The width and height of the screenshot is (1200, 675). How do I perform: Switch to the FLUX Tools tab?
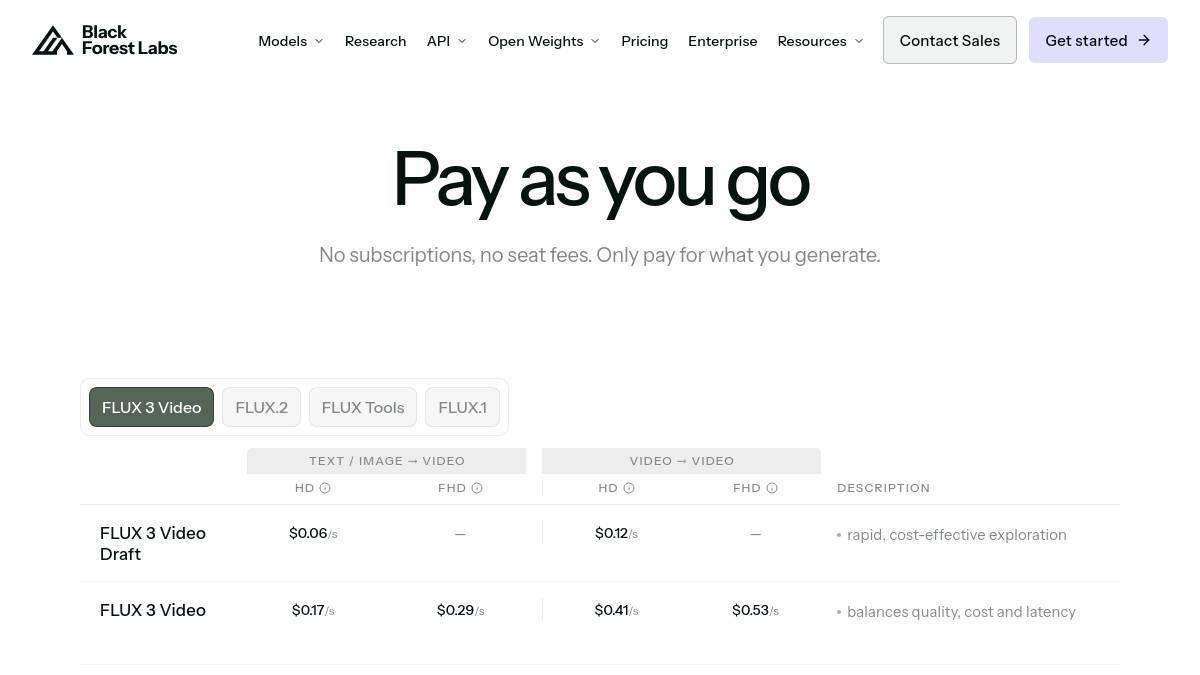363,407
